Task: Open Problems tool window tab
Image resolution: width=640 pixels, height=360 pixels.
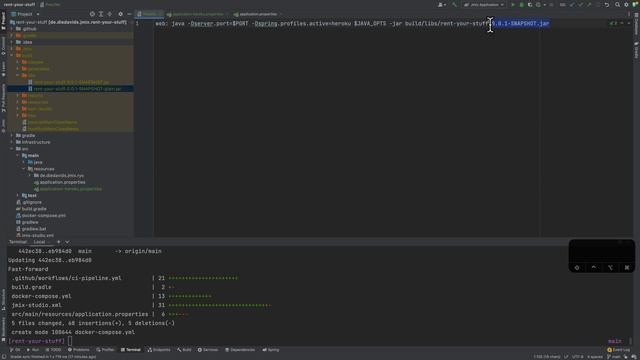Action: [x=78, y=350]
